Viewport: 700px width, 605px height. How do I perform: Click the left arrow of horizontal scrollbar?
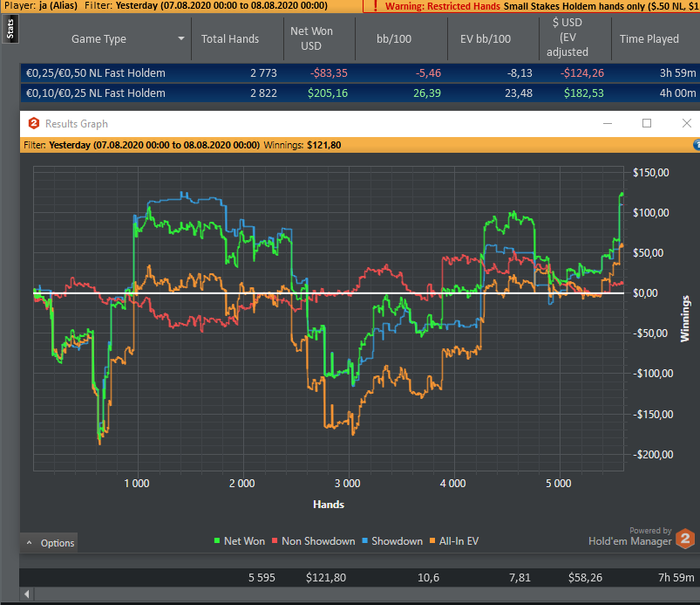point(27,594)
